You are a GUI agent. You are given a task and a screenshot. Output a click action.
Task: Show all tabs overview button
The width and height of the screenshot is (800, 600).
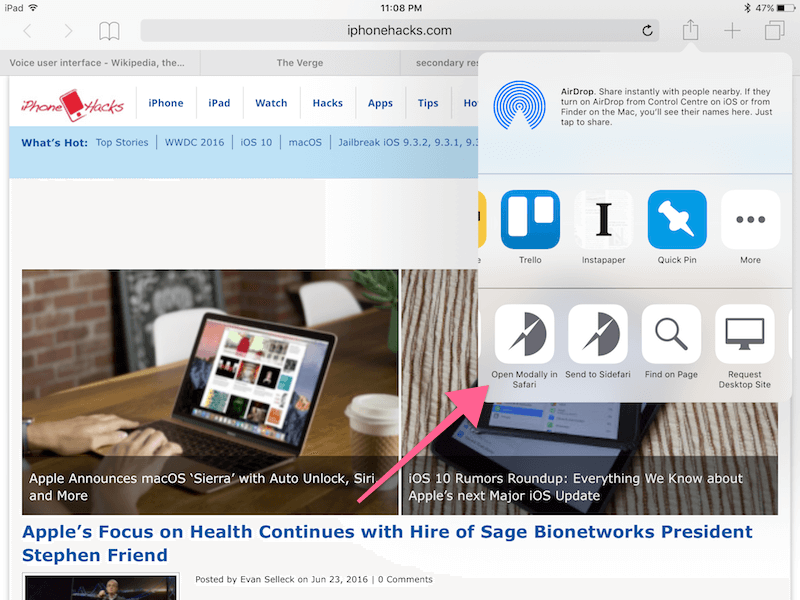point(774,31)
